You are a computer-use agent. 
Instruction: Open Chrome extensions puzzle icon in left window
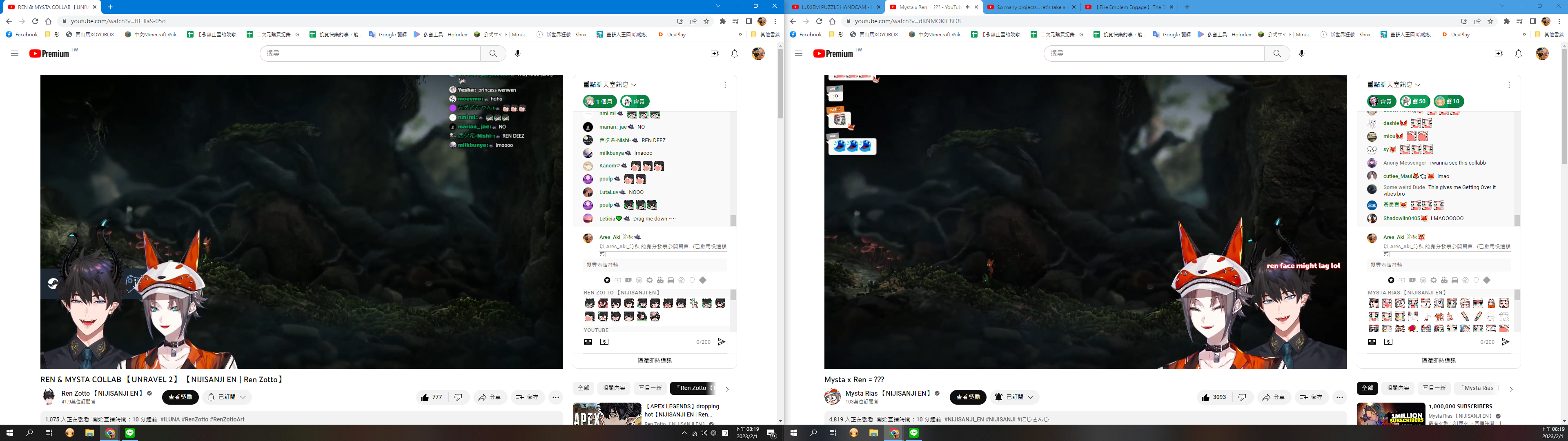click(722, 21)
